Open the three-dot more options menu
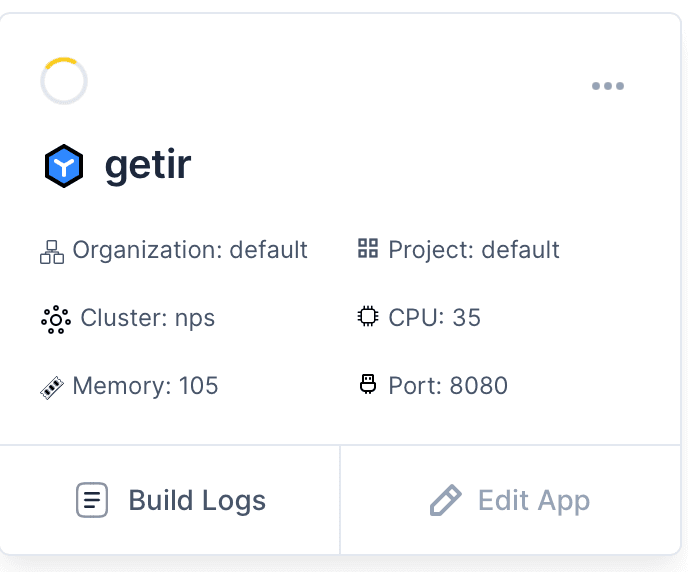This screenshot has width=688, height=572. 608,86
